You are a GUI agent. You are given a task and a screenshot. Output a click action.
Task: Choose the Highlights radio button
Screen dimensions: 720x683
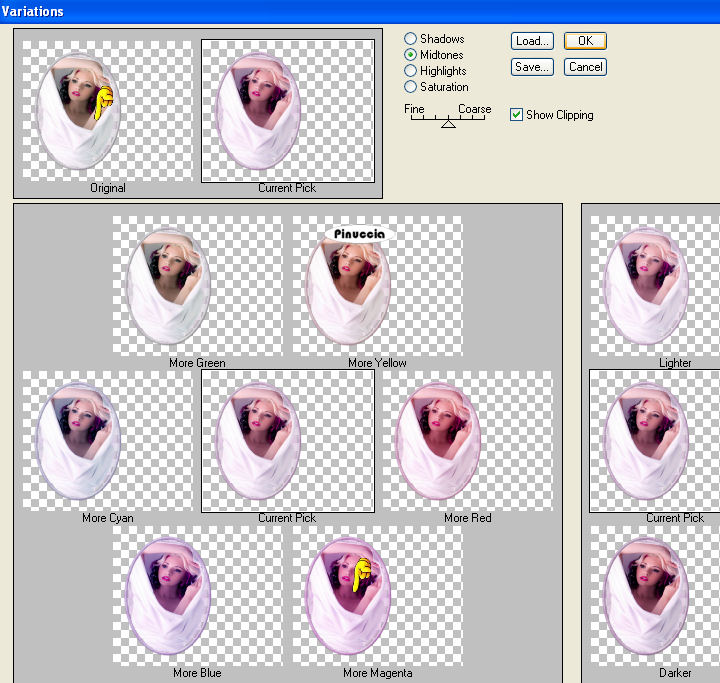[x=411, y=71]
